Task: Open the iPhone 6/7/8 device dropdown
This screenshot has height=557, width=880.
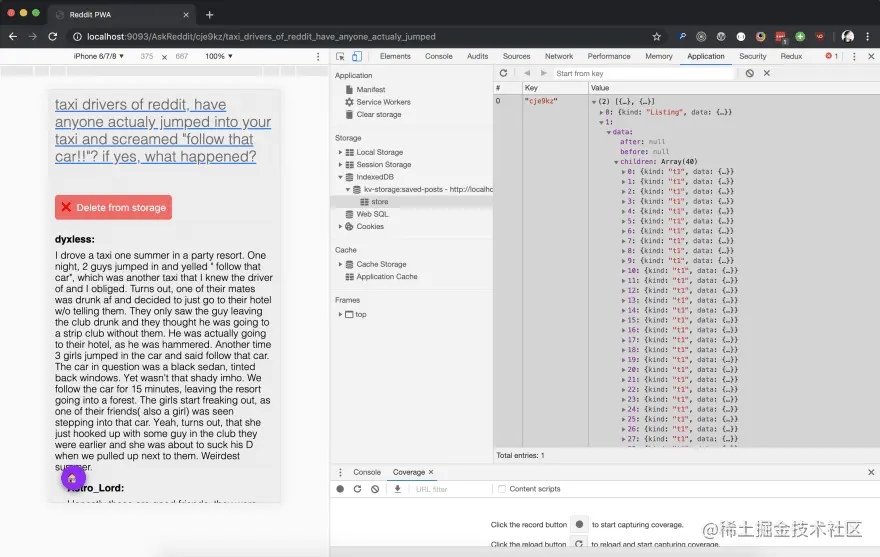Action: coord(99,56)
